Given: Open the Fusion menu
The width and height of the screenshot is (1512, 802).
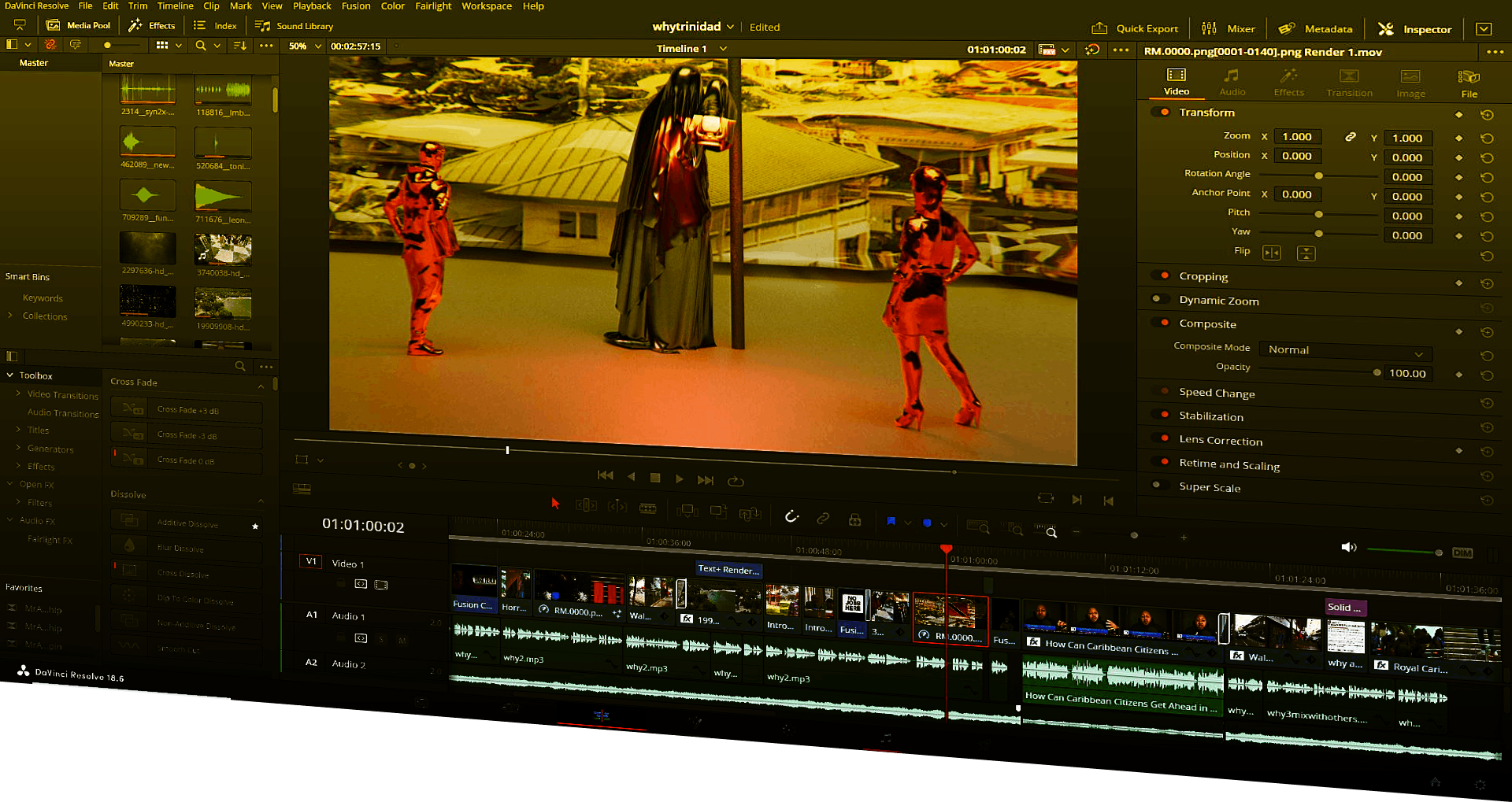Looking at the screenshot, I should [356, 6].
